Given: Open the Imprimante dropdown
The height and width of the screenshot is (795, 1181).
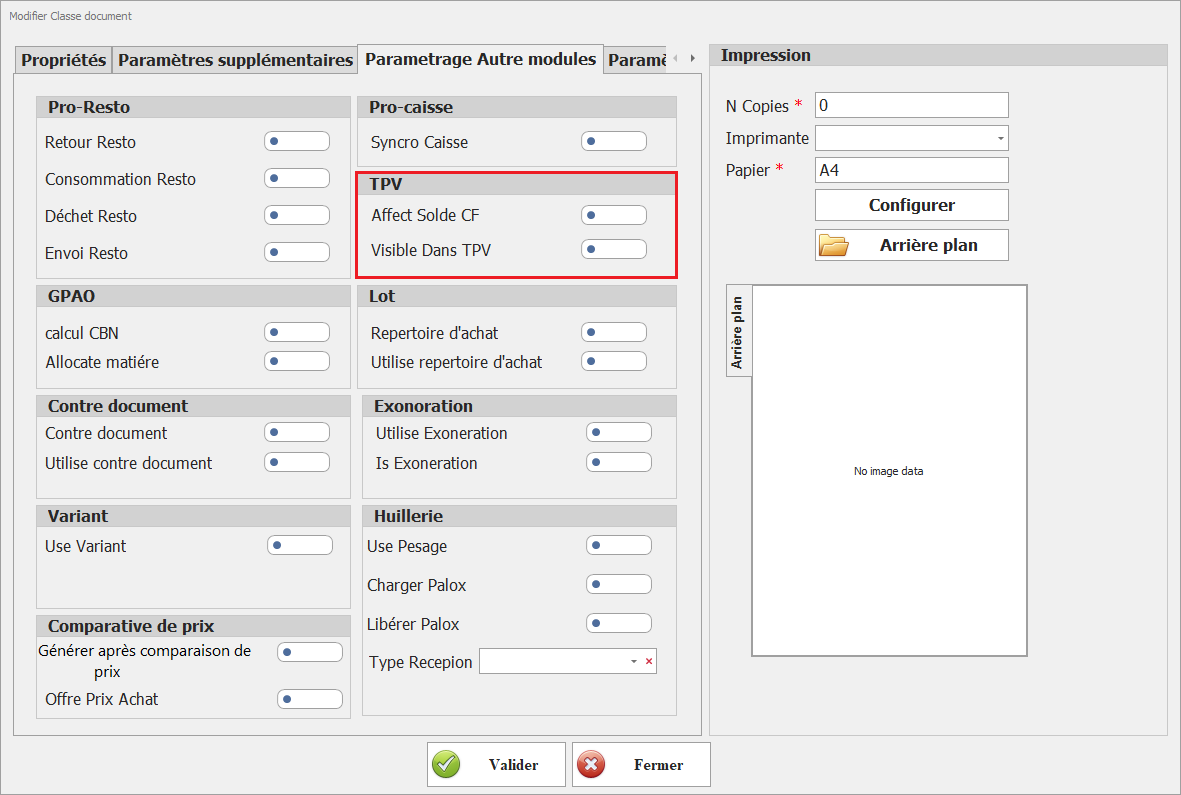Looking at the screenshot, I should [1000, 138].
